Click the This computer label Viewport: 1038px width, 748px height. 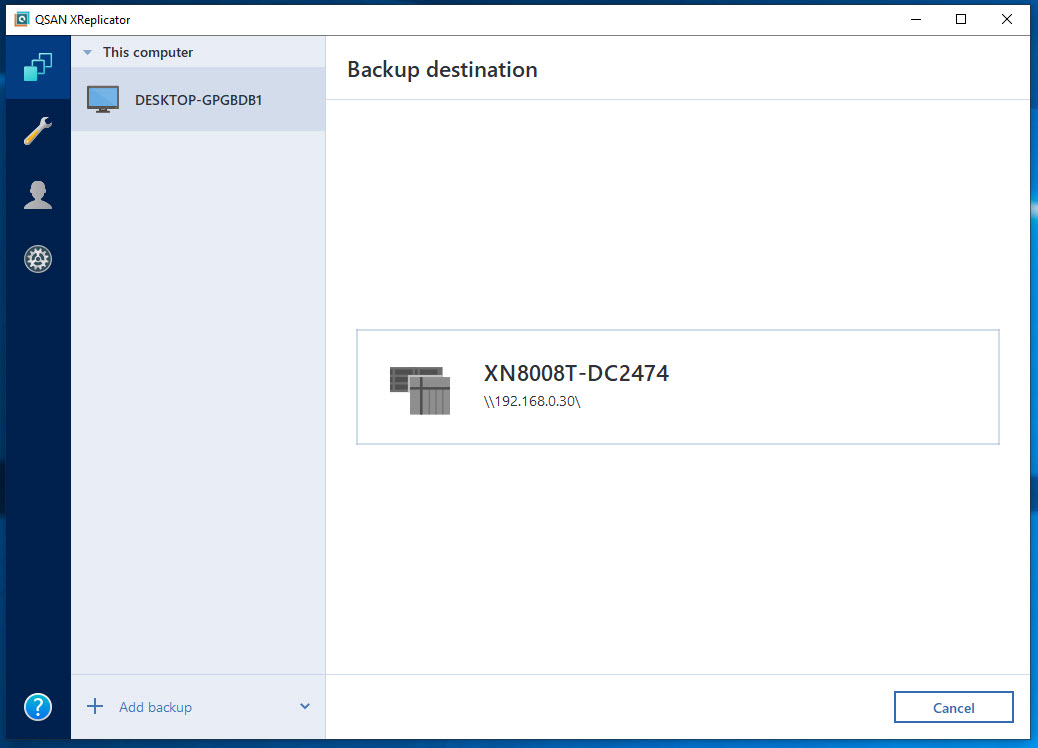click(148, 52)
